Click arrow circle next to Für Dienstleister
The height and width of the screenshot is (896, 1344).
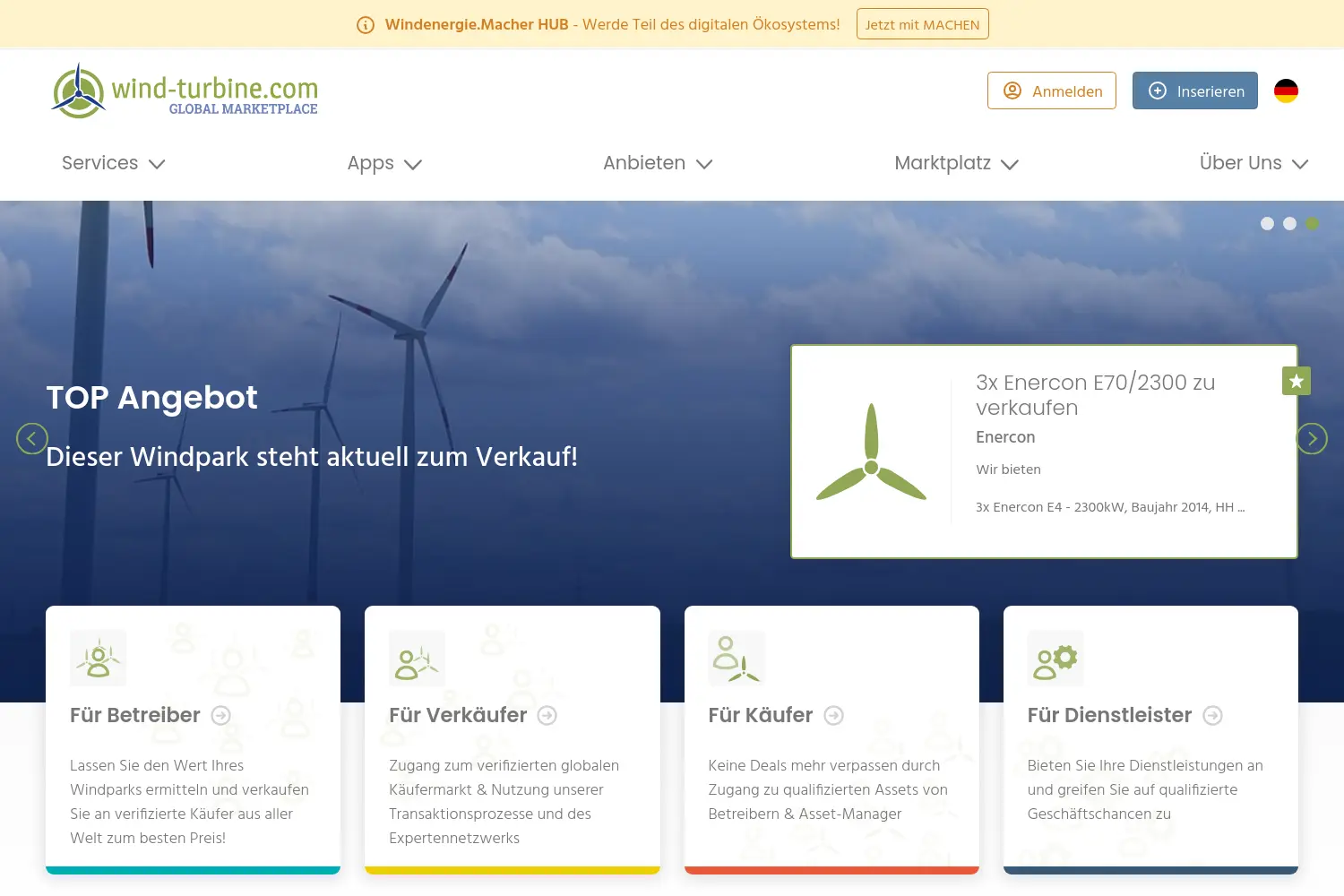[1213, 715]
